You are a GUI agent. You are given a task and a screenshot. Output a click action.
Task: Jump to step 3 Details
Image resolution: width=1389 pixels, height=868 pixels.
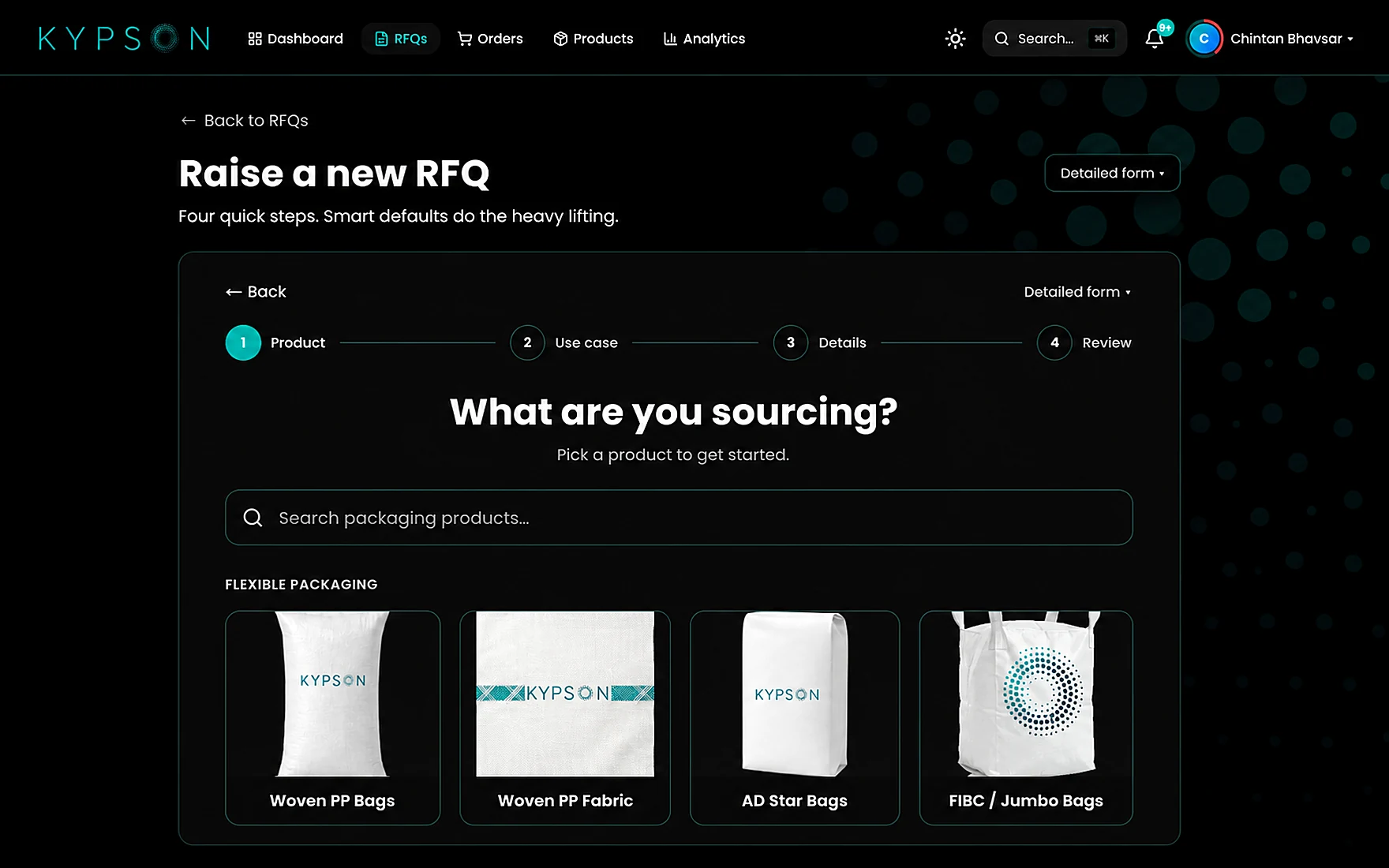pyautogui.click(x=820, y=342)
